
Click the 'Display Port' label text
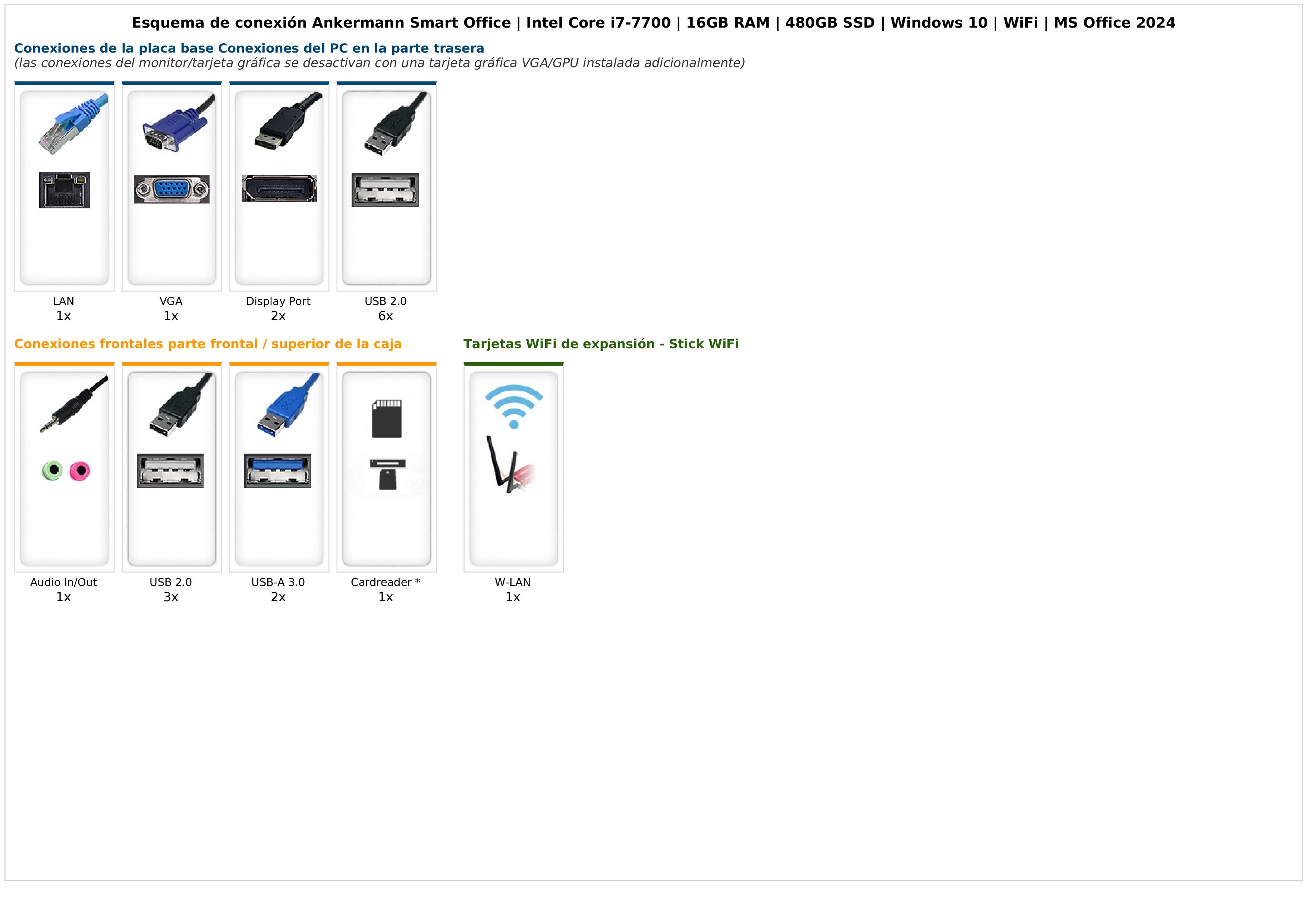coord(278,301)
